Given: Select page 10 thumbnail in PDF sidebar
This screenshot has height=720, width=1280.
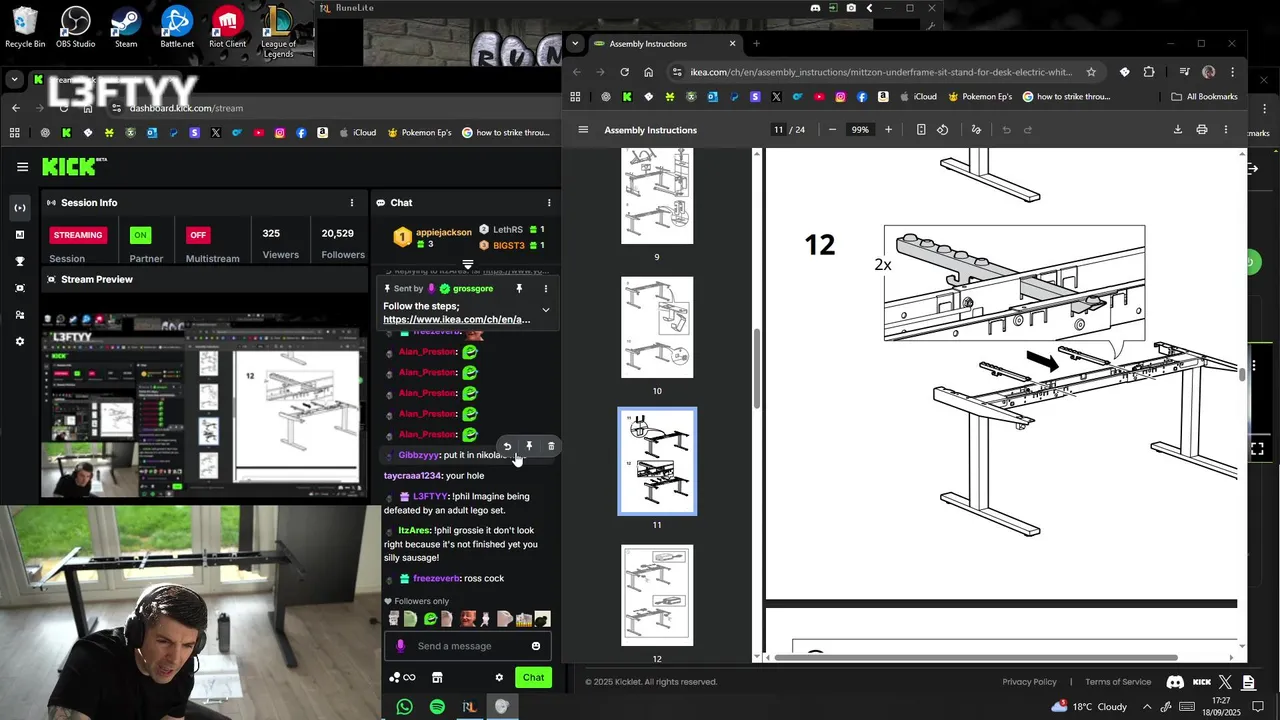Looking at the screenshot, I should pyautogui.click(x=657, y=328).
